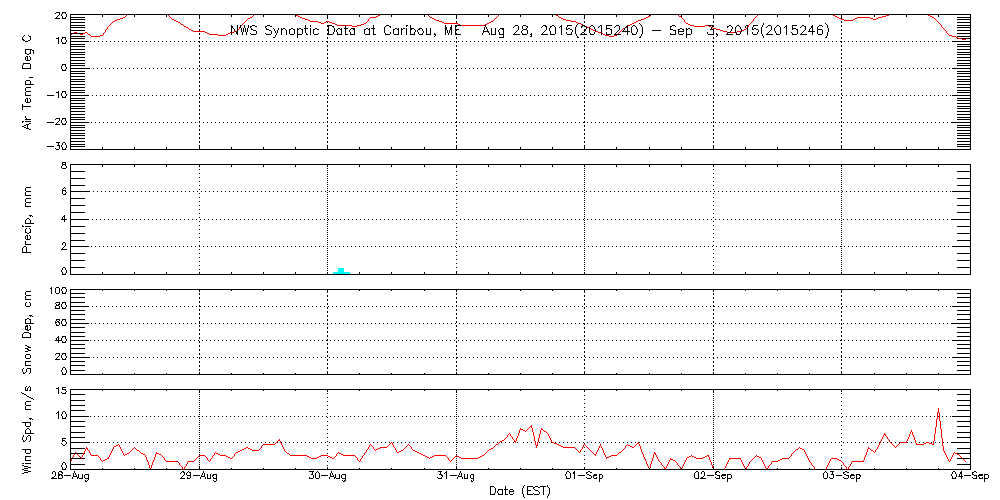
Task: Click the 'Precip, mm' axis label
Action: coord(28,218)
